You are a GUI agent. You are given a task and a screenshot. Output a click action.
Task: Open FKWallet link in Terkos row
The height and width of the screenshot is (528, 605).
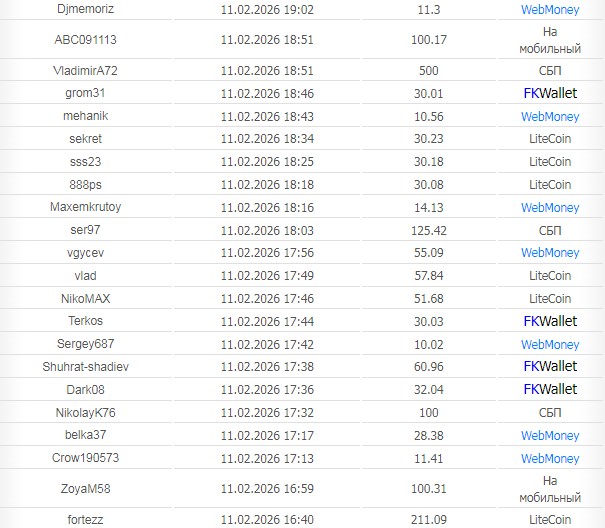[549, 321]
